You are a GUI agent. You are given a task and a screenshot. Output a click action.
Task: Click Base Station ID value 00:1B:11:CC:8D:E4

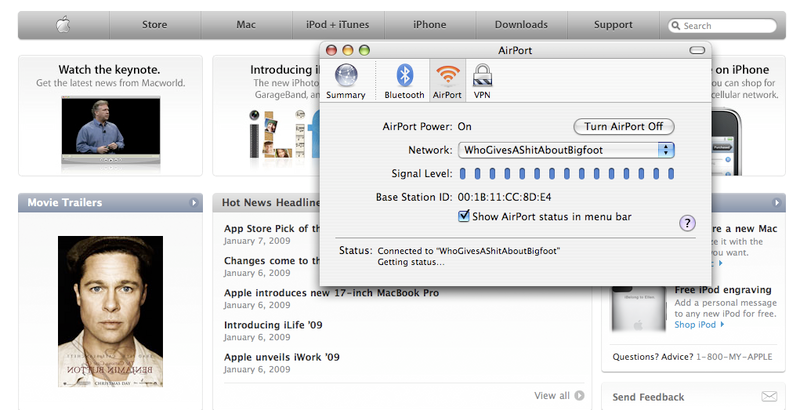click(504, 197)
